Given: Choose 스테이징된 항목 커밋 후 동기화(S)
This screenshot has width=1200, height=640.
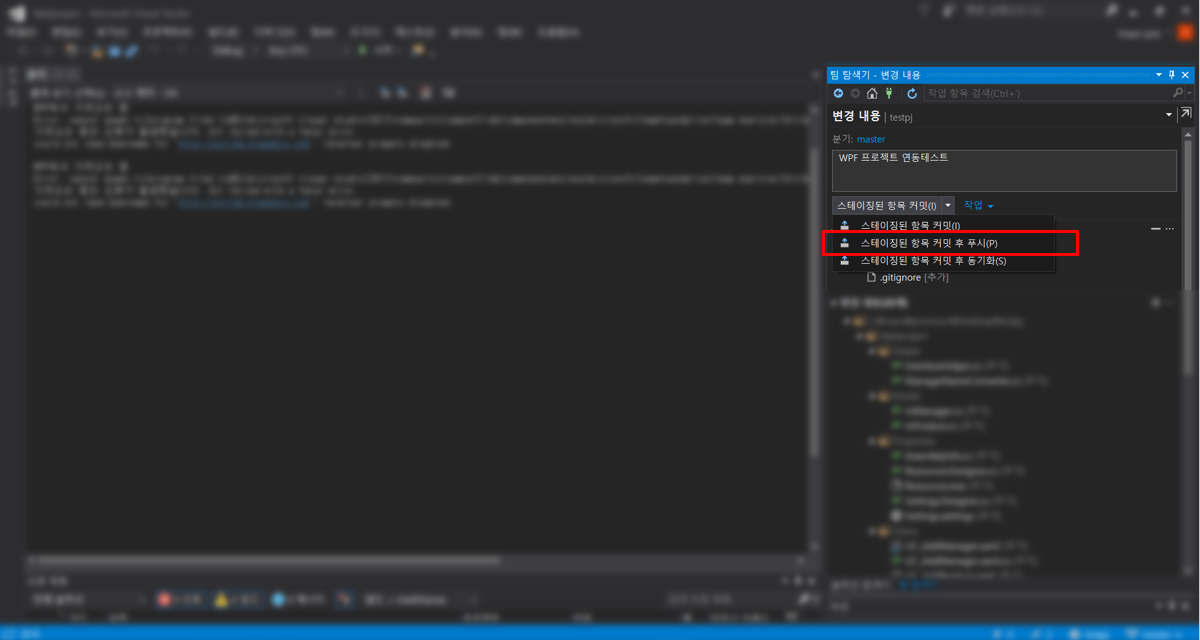Looking at the screenshot, I should click(x=943, y=261).
